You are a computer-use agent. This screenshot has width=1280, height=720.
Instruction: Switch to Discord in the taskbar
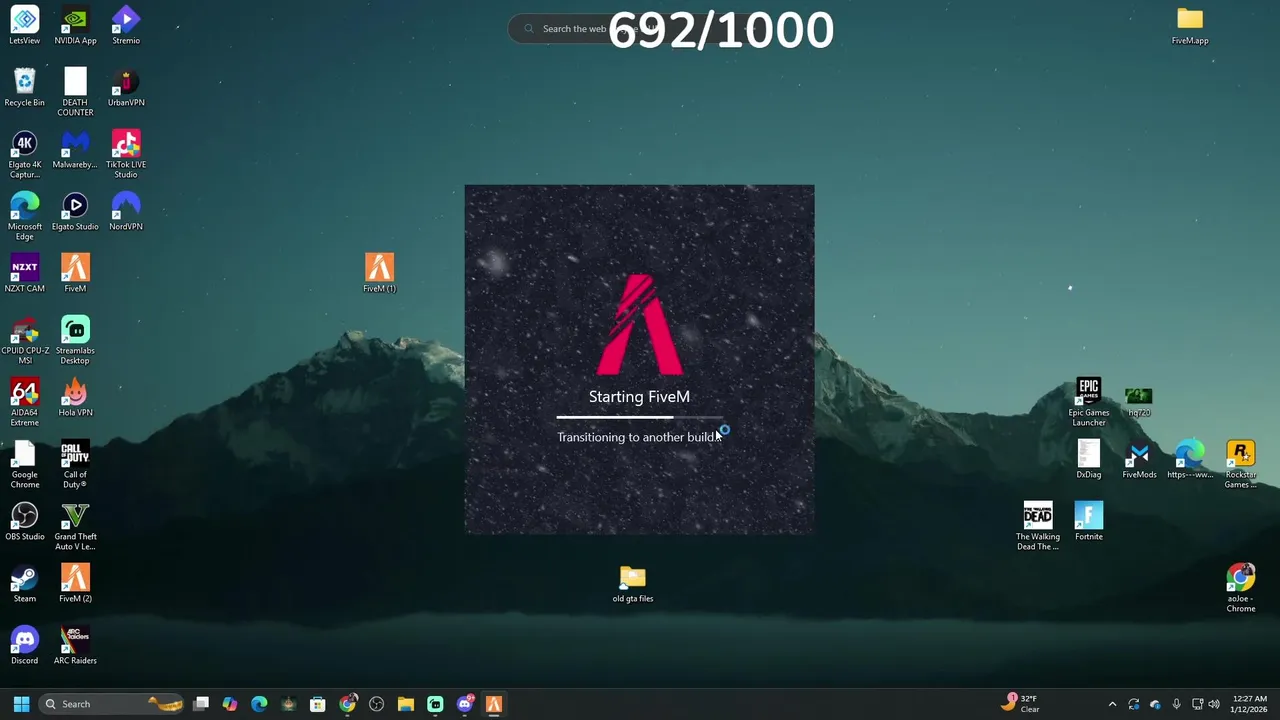[x=464, y=704]
